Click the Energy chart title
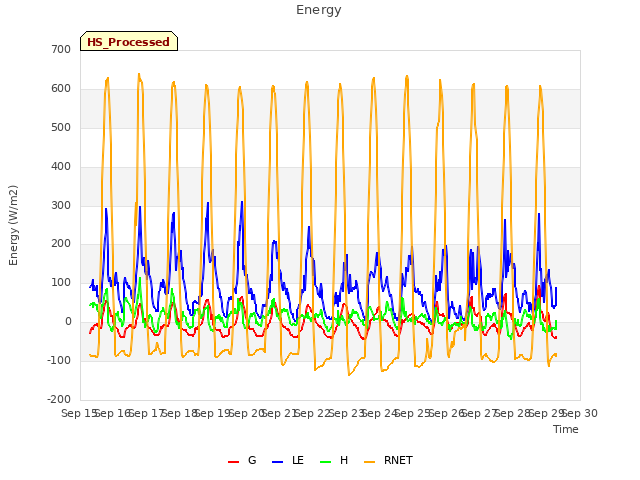Image resolution: width=640 pixels, height=480 pixels. [x=319, y=10]
